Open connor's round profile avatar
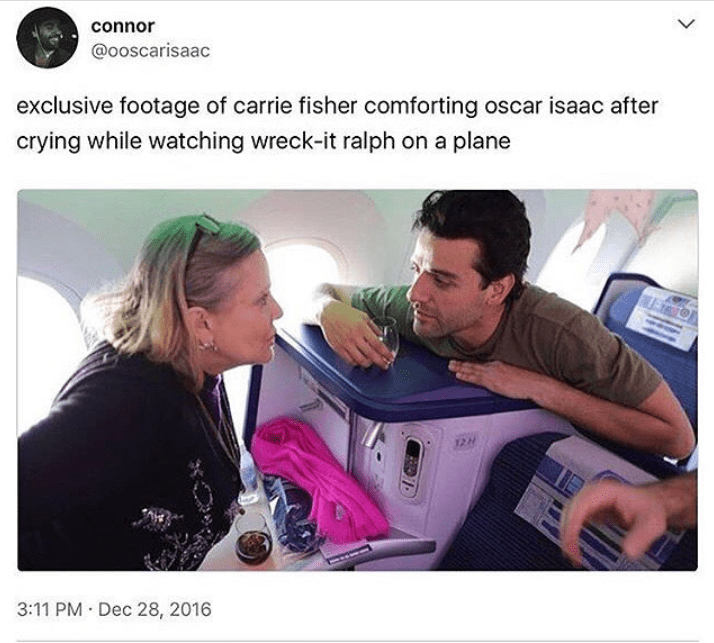Screen dimensions: 714x643 (x=46, y=38)
